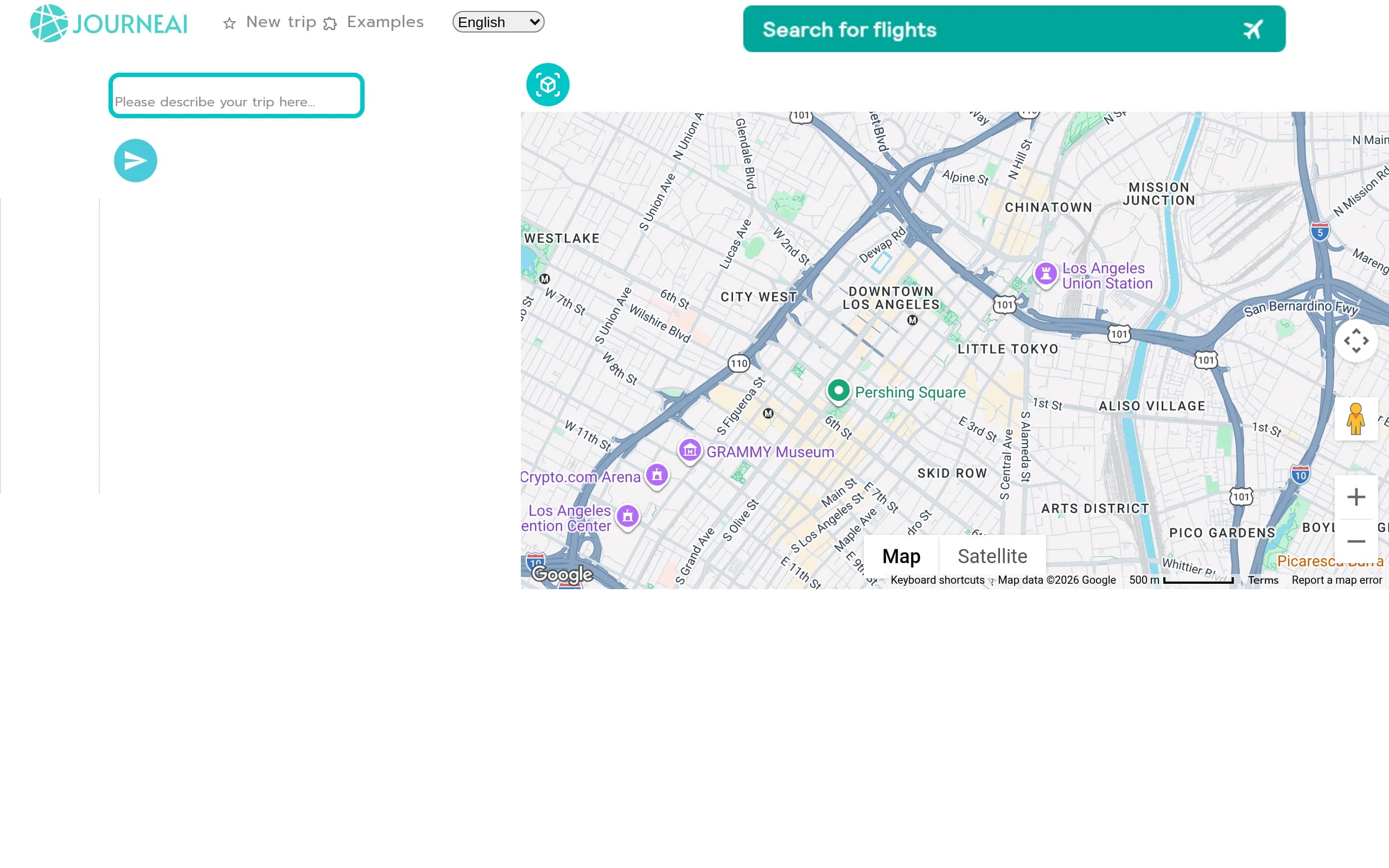This screenshot has width=1389, height=868.
Task: Click the SKID ROW neighborhood label
Action: click(952, 473)
